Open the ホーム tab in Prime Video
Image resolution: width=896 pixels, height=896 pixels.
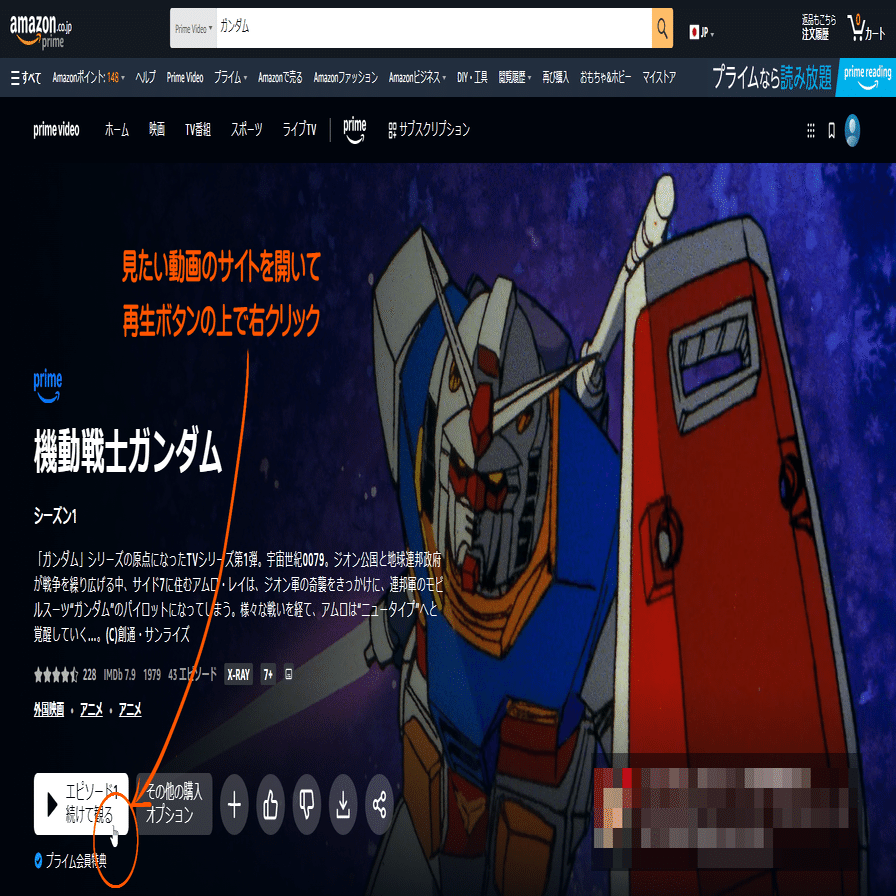(117, 130)
